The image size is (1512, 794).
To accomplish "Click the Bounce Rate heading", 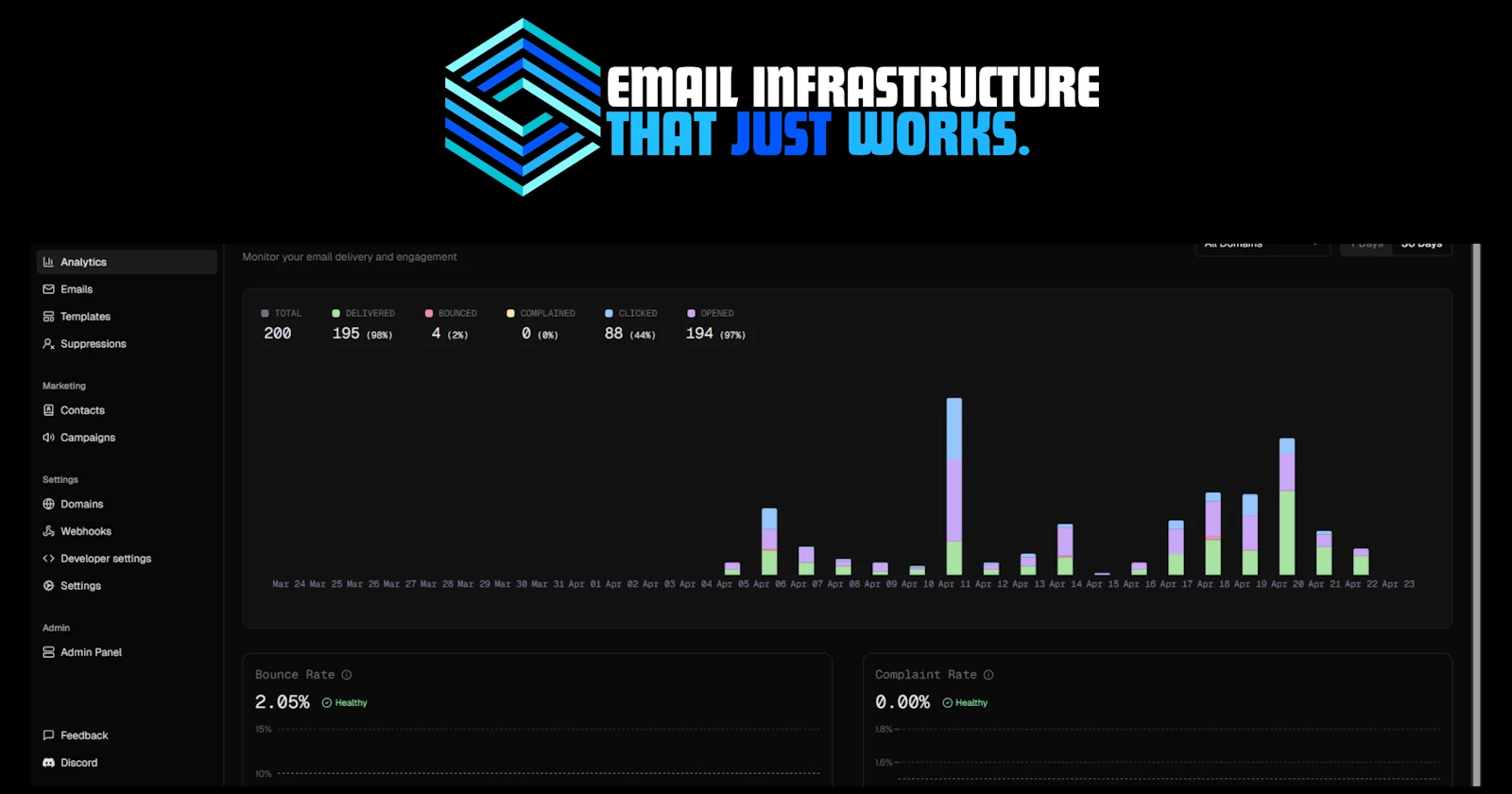I will click(x=295, y=675).
